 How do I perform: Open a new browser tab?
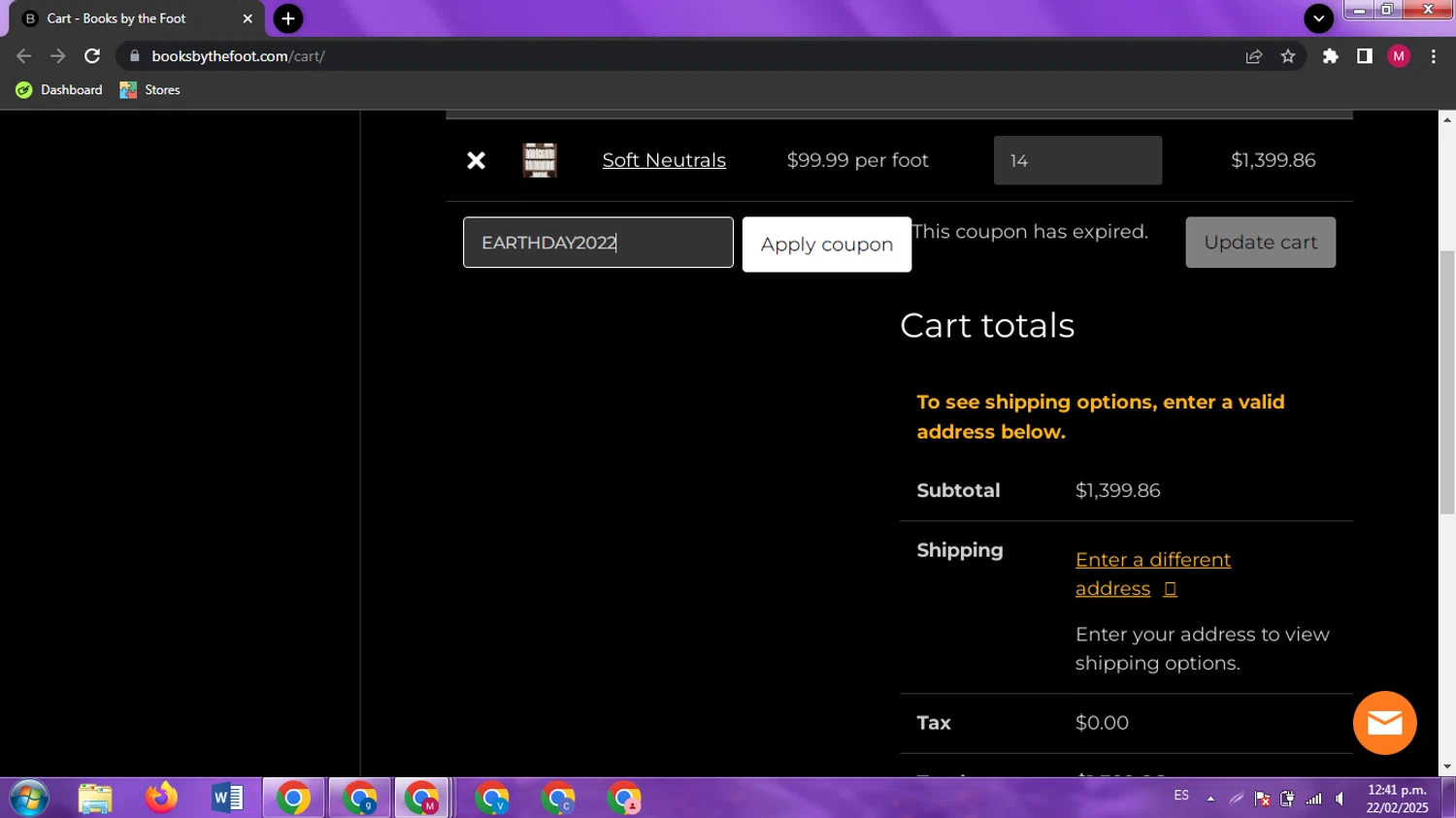tap(288, 18)
